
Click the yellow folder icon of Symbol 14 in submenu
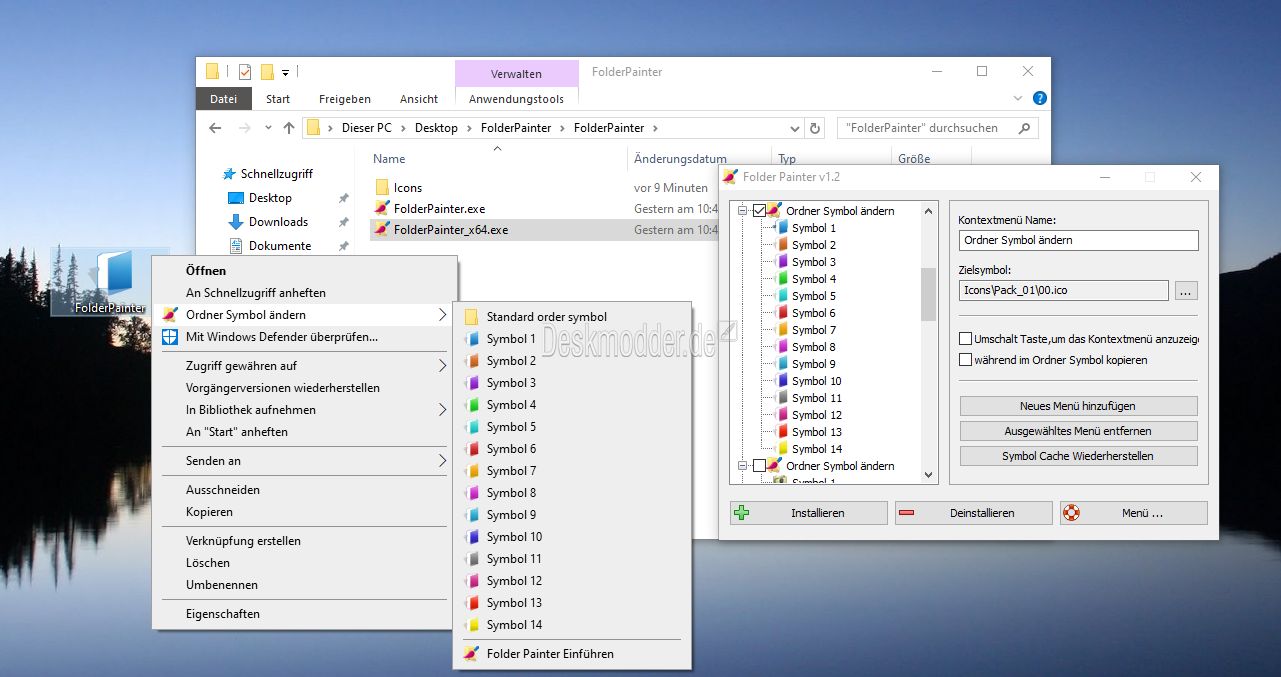tap(471, 625)
